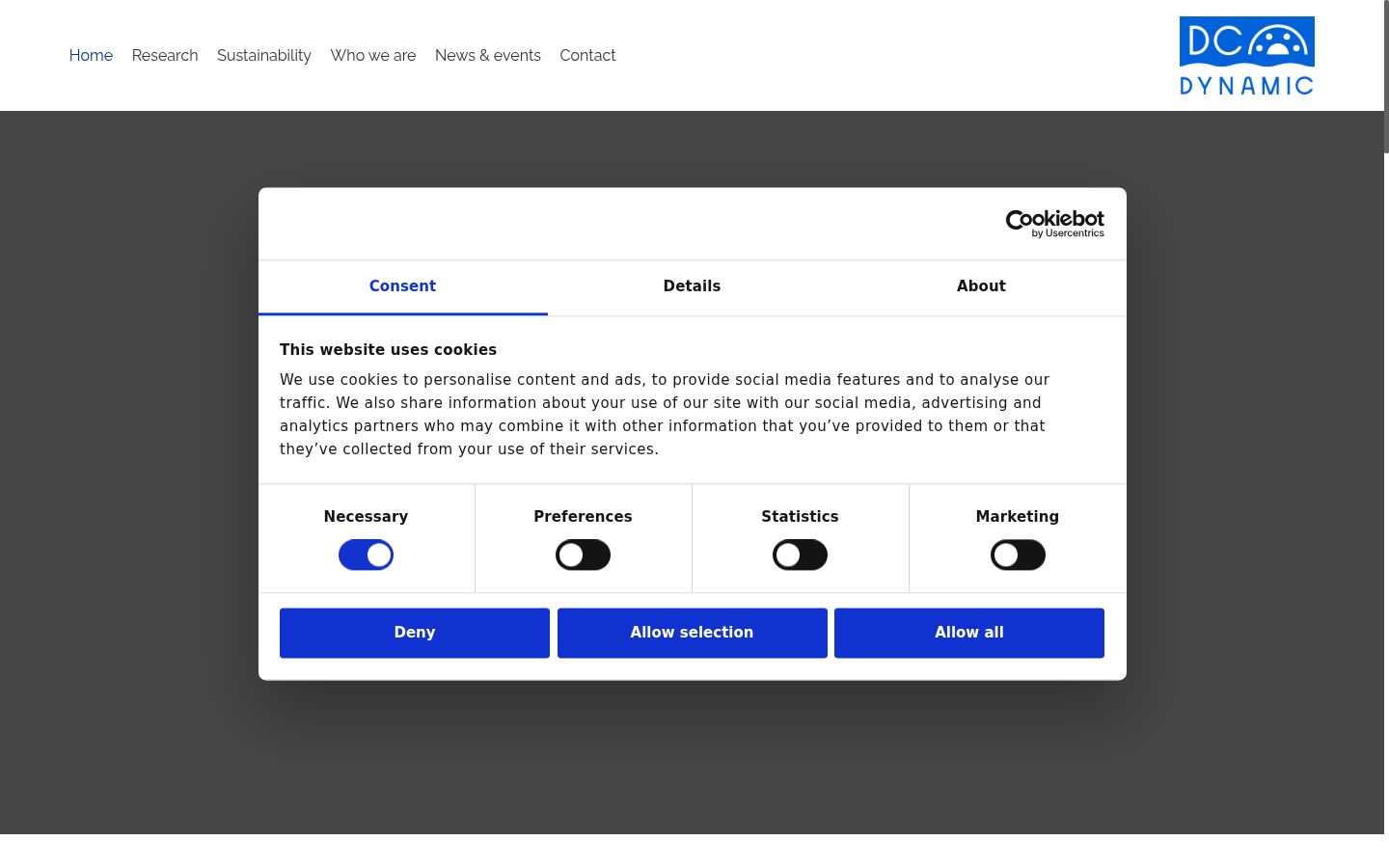Toggle the Necessary cookies switch

366,556
